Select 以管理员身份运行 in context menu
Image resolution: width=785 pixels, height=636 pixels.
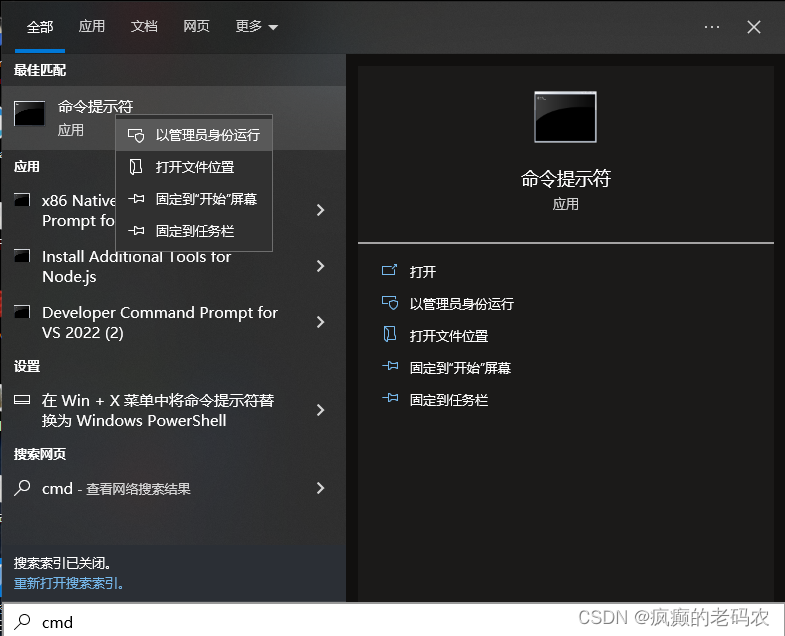194,135
